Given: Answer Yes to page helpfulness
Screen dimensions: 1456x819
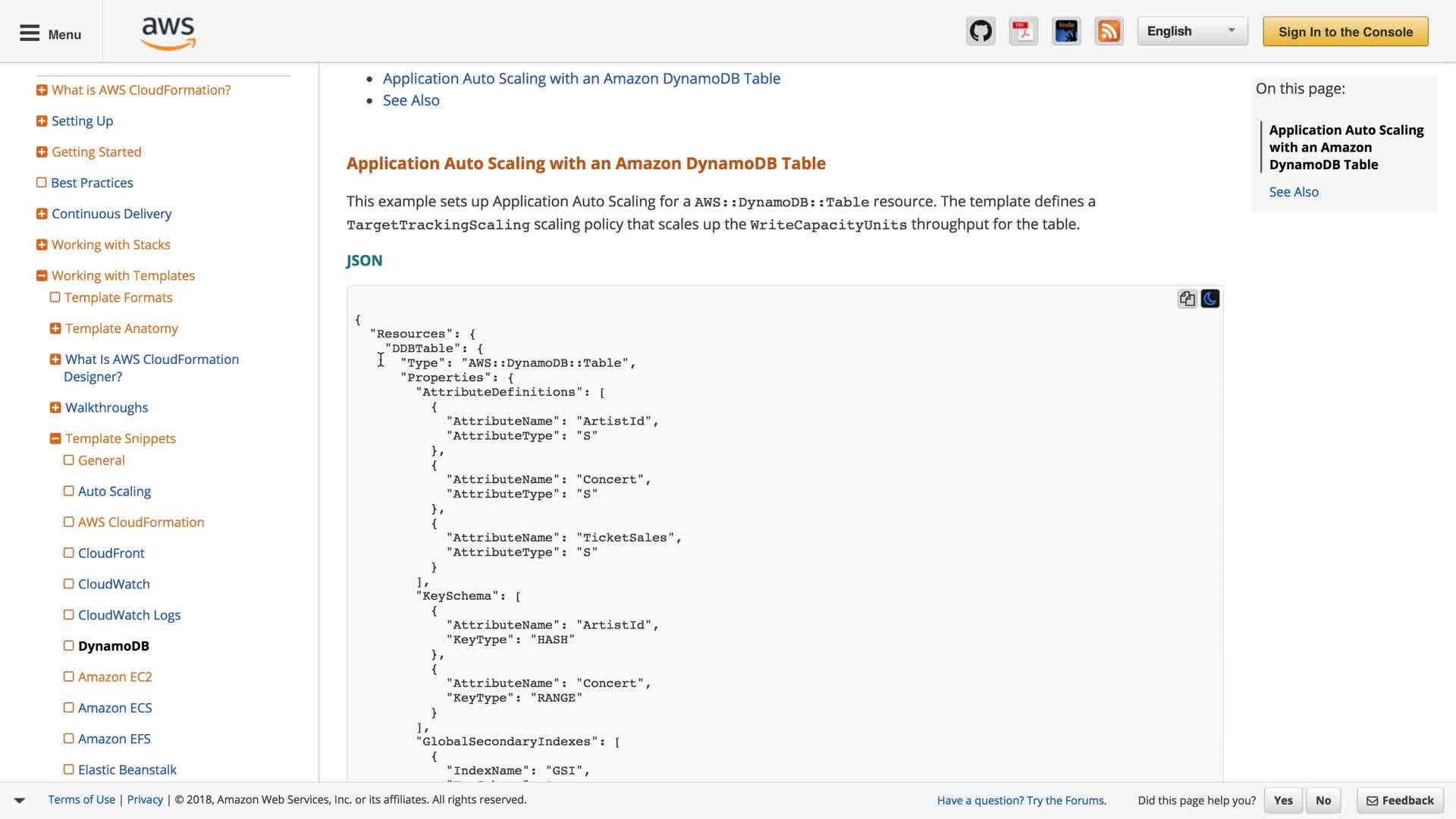Looking at the screenshot, I should pos(1283,800).
